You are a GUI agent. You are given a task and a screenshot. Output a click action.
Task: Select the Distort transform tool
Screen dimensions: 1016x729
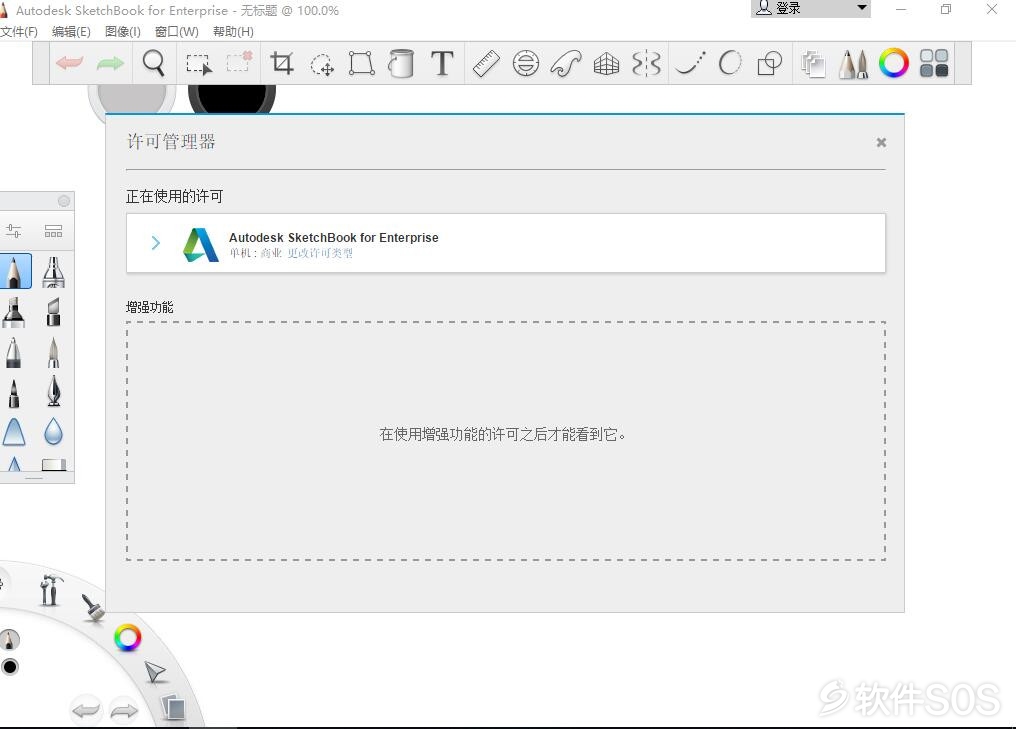(x=362, y=64)
